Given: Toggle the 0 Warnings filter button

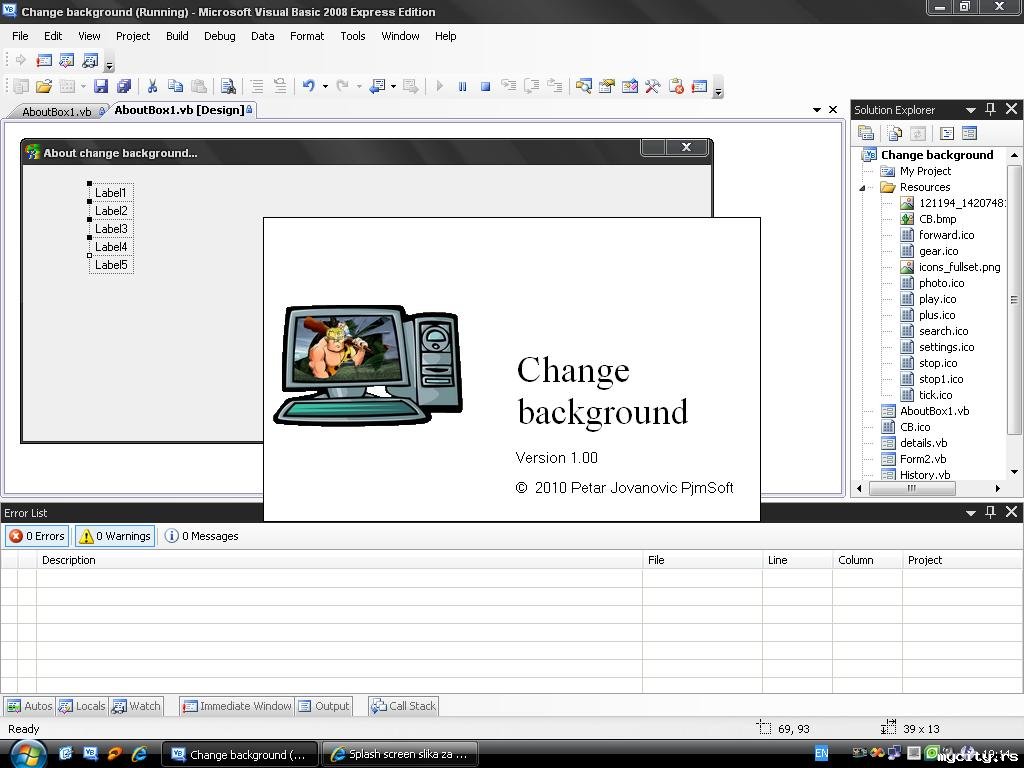Looking at the screenshot, I should point(115,536).
